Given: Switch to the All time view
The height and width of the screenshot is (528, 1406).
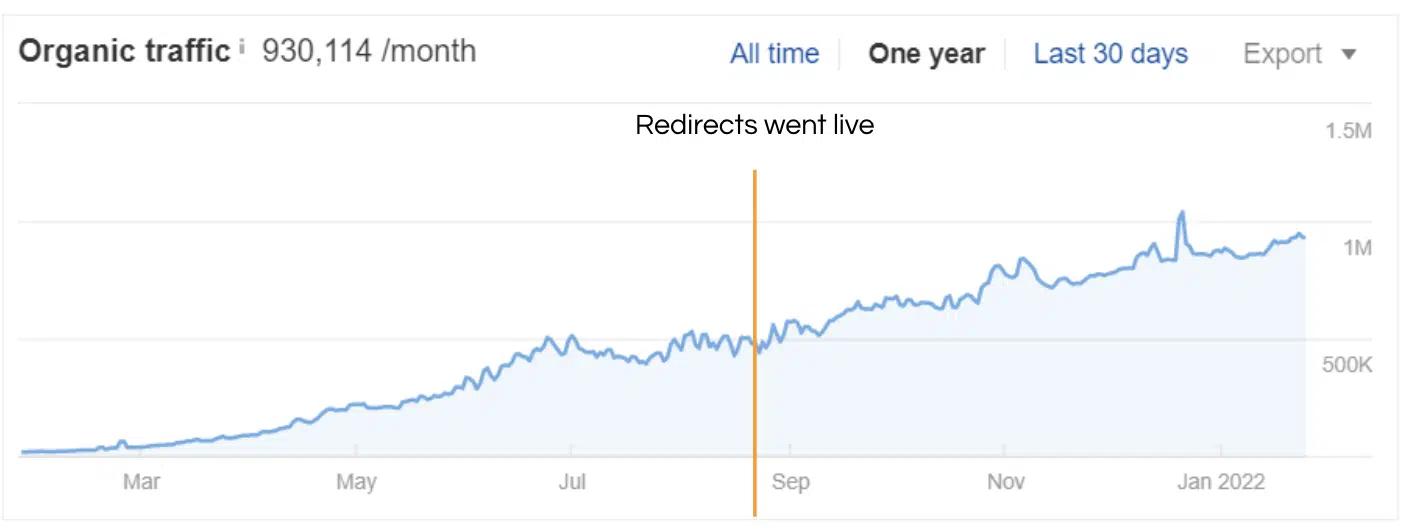Looking at the screenshot, I should [x=774, y=54].
